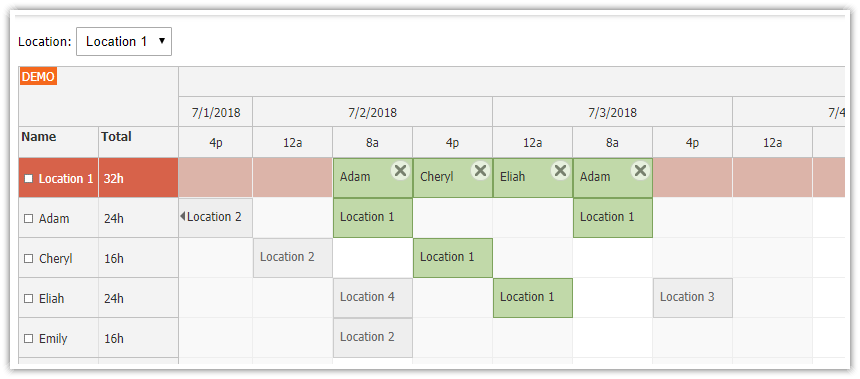This screenshot has width=860, height=379.
Task: Open the Location dropdown
Action: (124, 42)
